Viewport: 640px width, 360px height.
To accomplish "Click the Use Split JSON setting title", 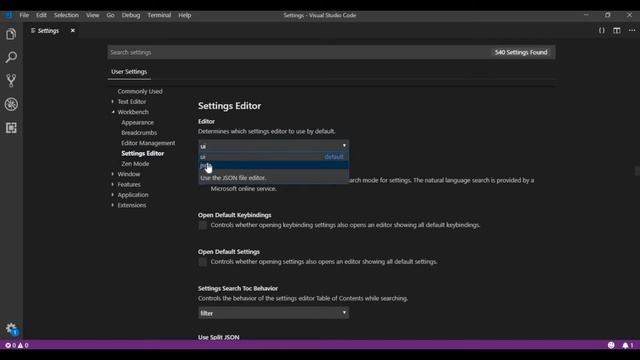I will 219,337.
